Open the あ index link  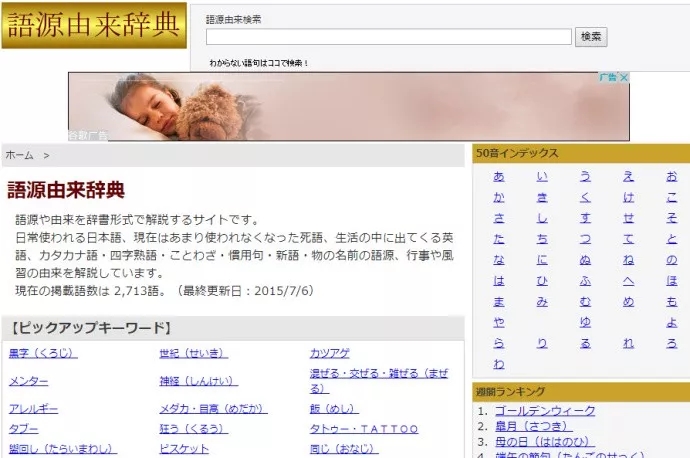(x=499, y=176)
